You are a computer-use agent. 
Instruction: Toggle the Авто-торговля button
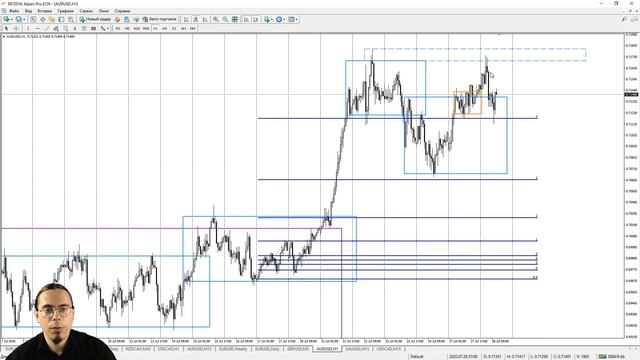[160, 19]
